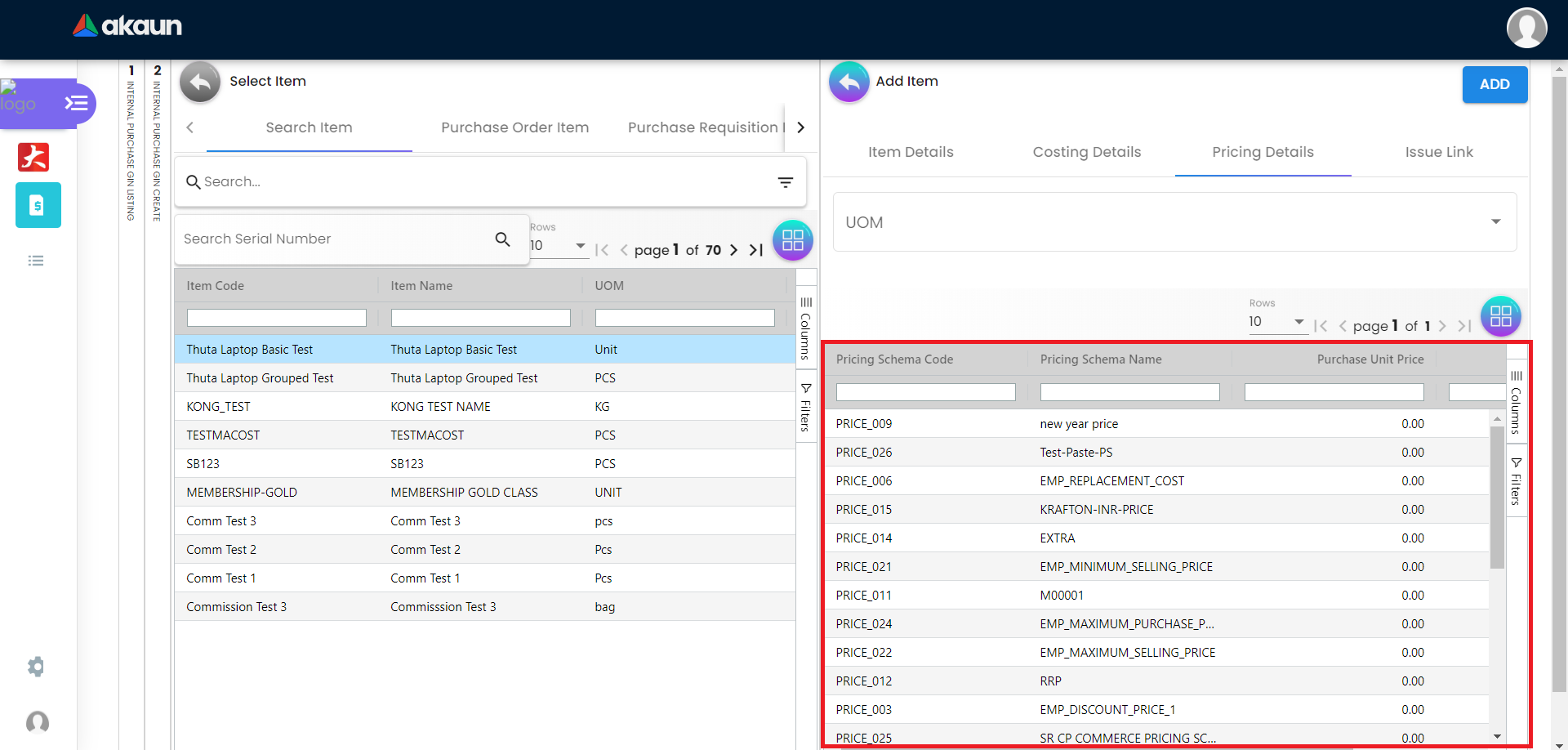Open the Columns panel for item list
Image resolution: width=1568 pixels, height=750 pixels.
pos(806,327)
